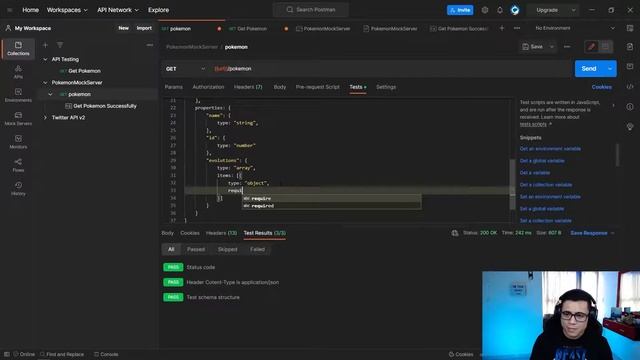Image resolution: width=640 pixels, height=360 pixels.
Task: Show only Passed test results
Action: [x=196, y=249]
